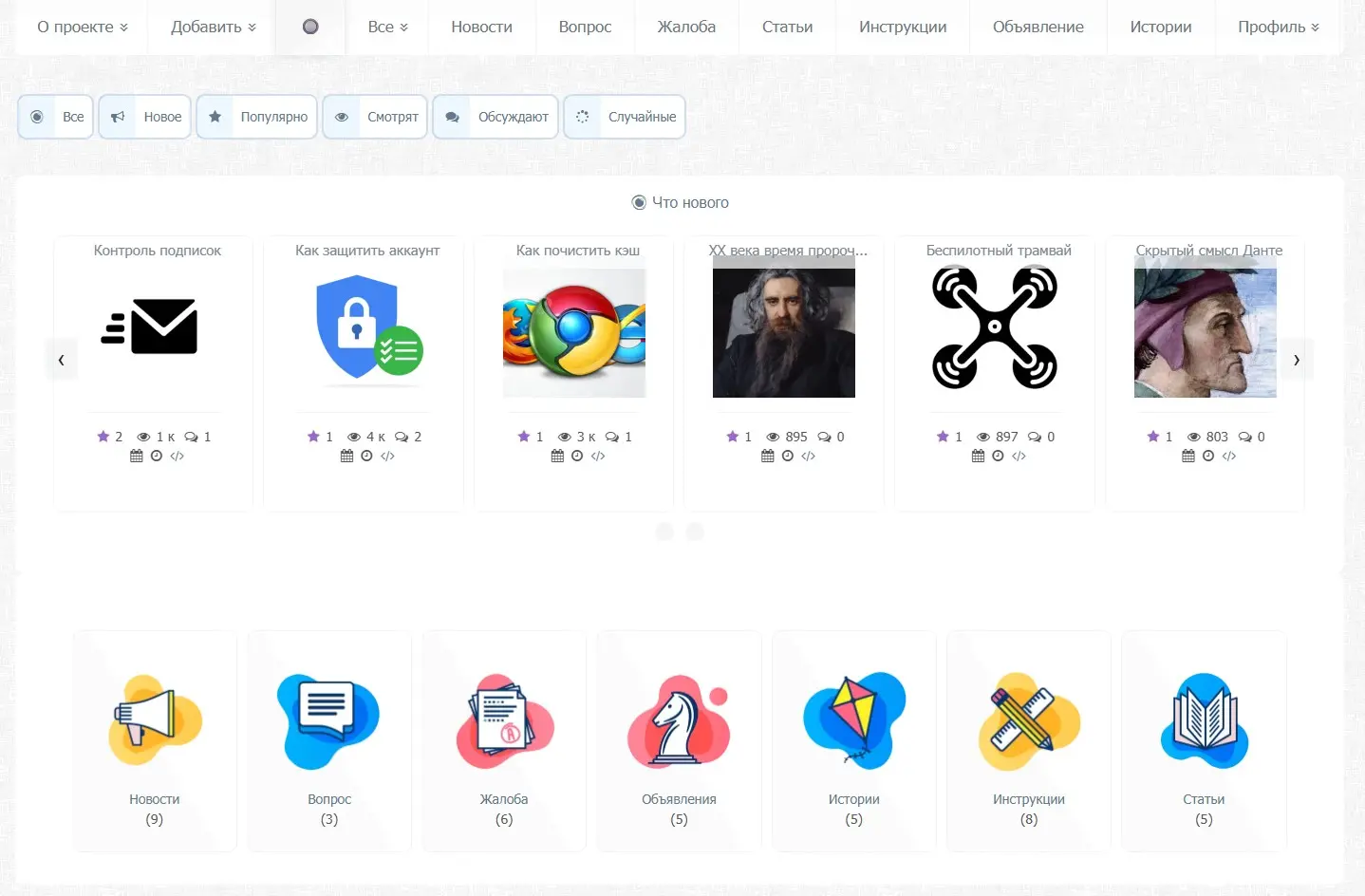
Task: Click comments icon on «Контроль подписок» card
Action: point(192,438)
